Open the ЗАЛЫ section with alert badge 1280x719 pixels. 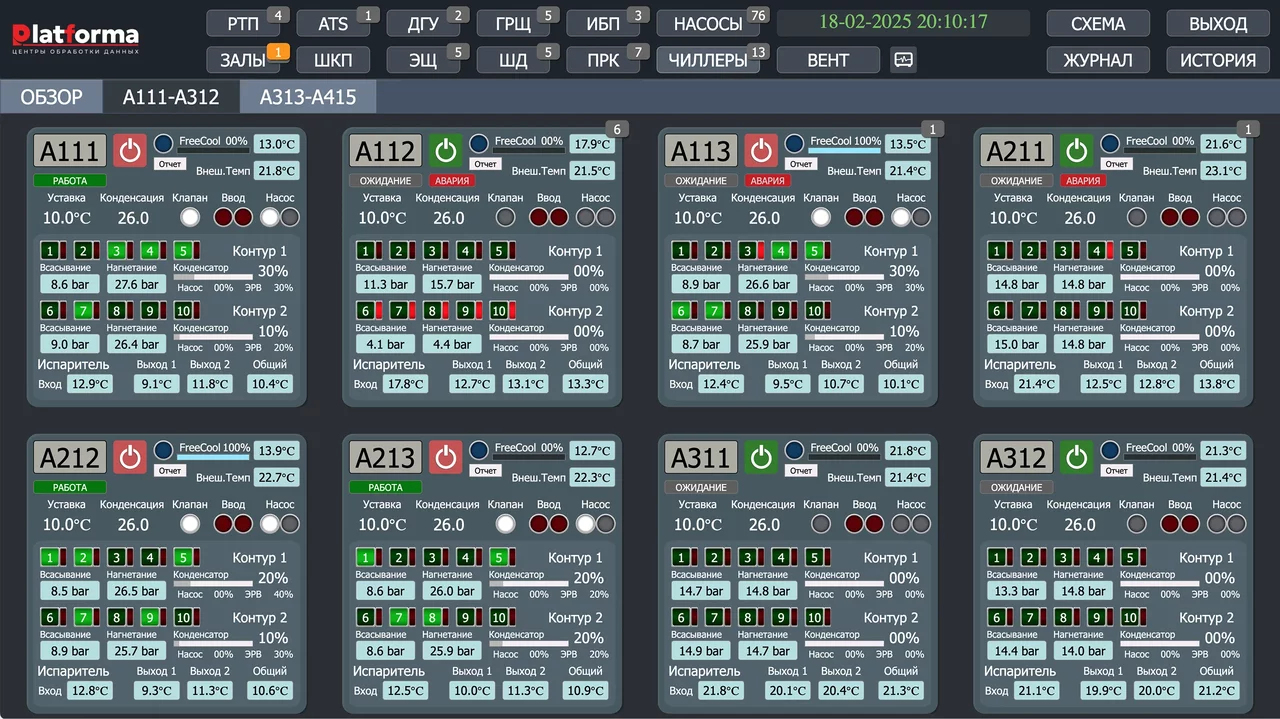pyautogui.click(x=244, y=60)
